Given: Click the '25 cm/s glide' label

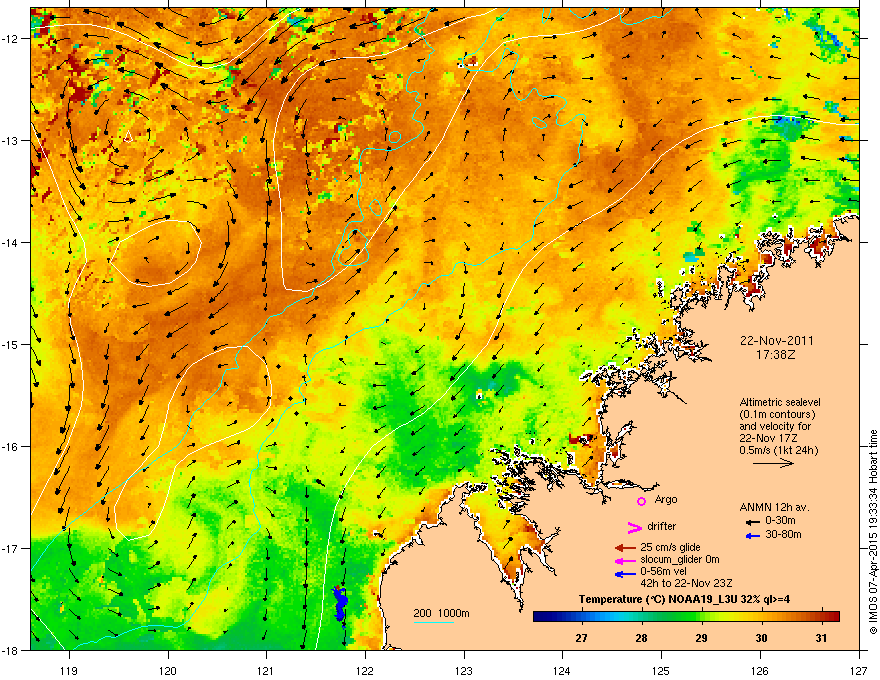Looking at the screenshot, I should [x=670, y=547].
